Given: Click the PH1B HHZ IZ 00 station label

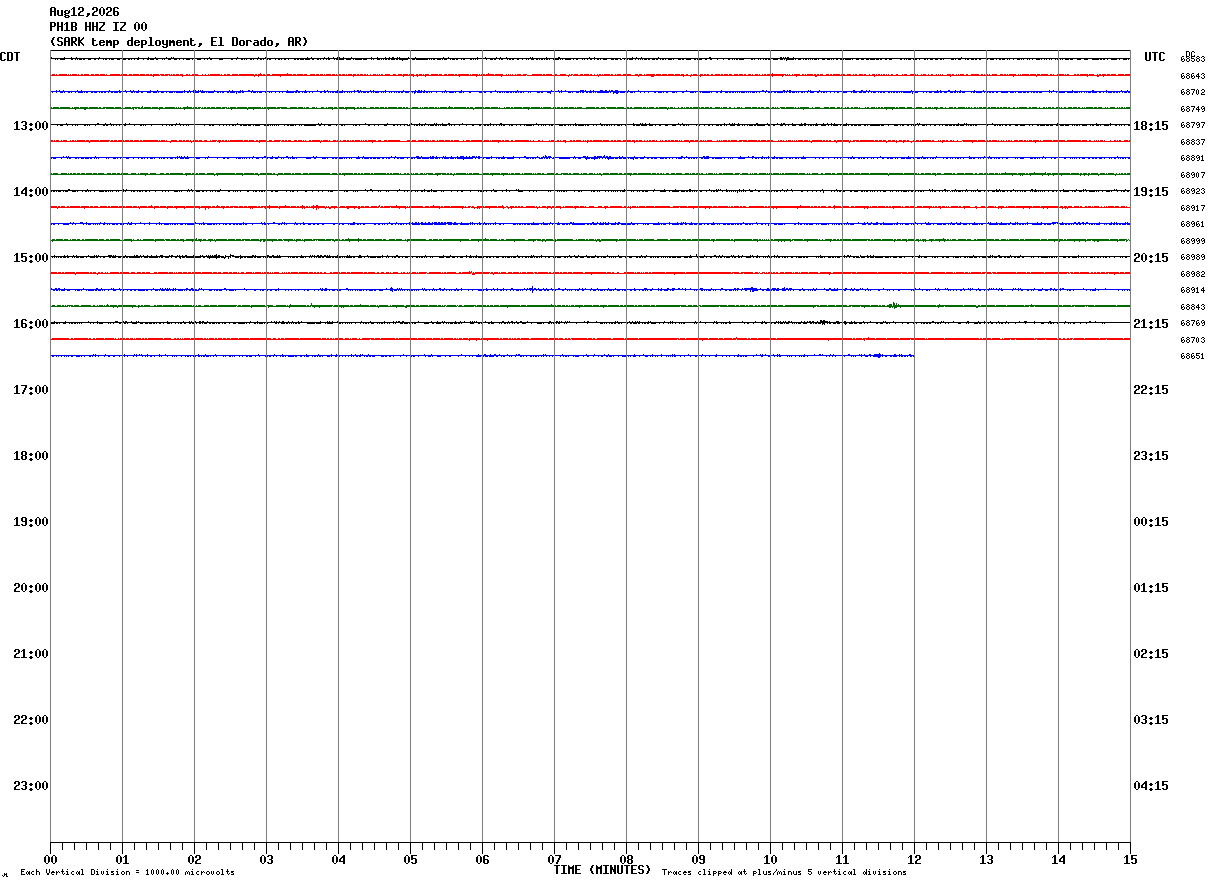Looking at the screenshot, I should [98, 27].
